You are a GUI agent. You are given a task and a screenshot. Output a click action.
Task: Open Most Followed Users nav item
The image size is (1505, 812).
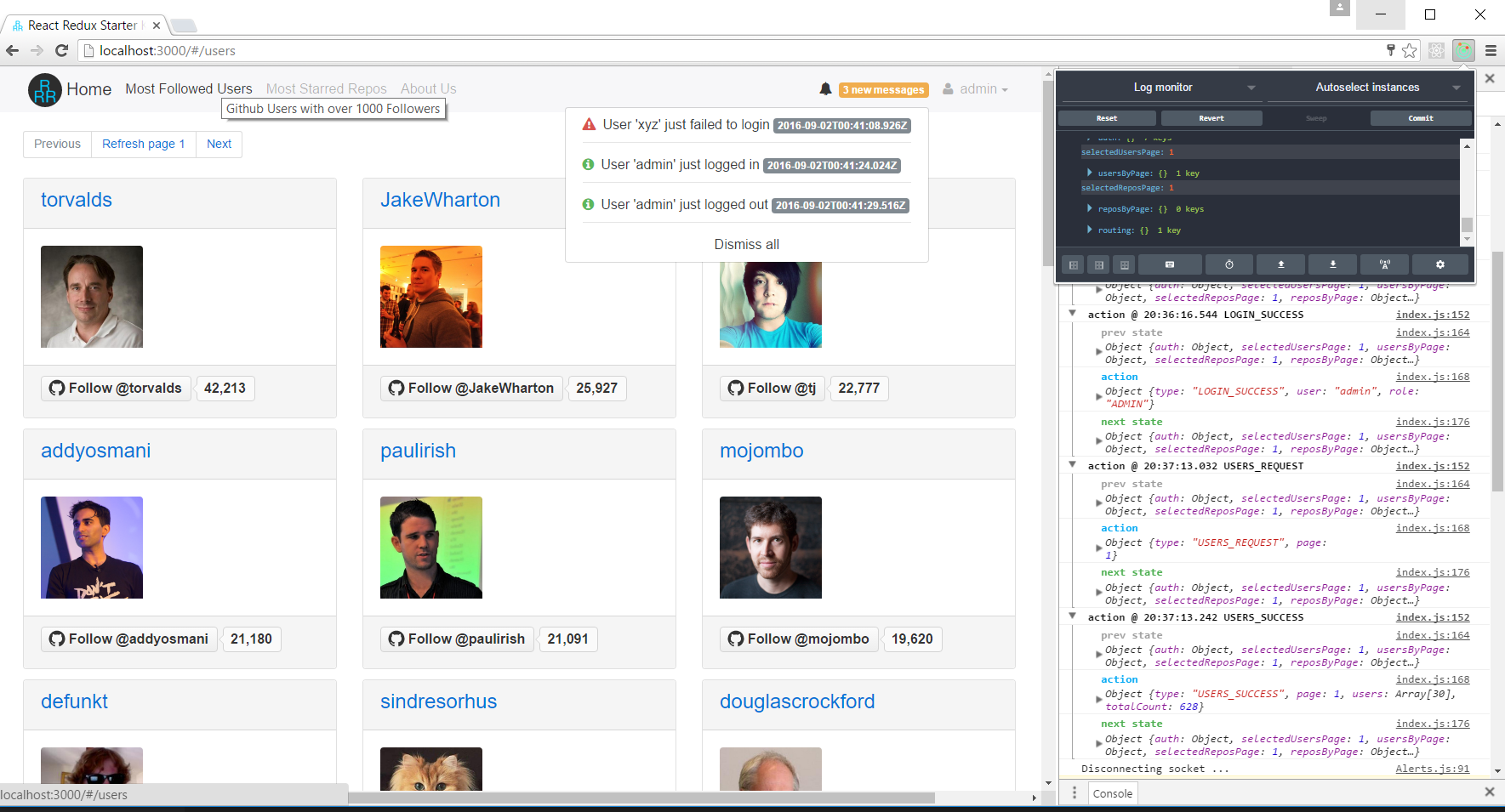coord(189,88)
